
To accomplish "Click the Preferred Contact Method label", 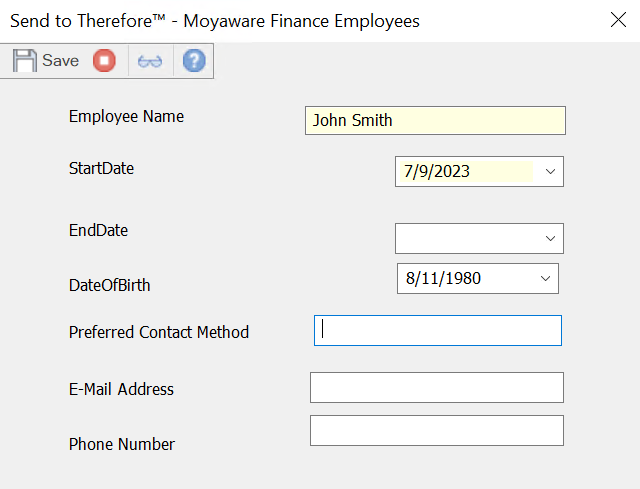I will point(158,332).
